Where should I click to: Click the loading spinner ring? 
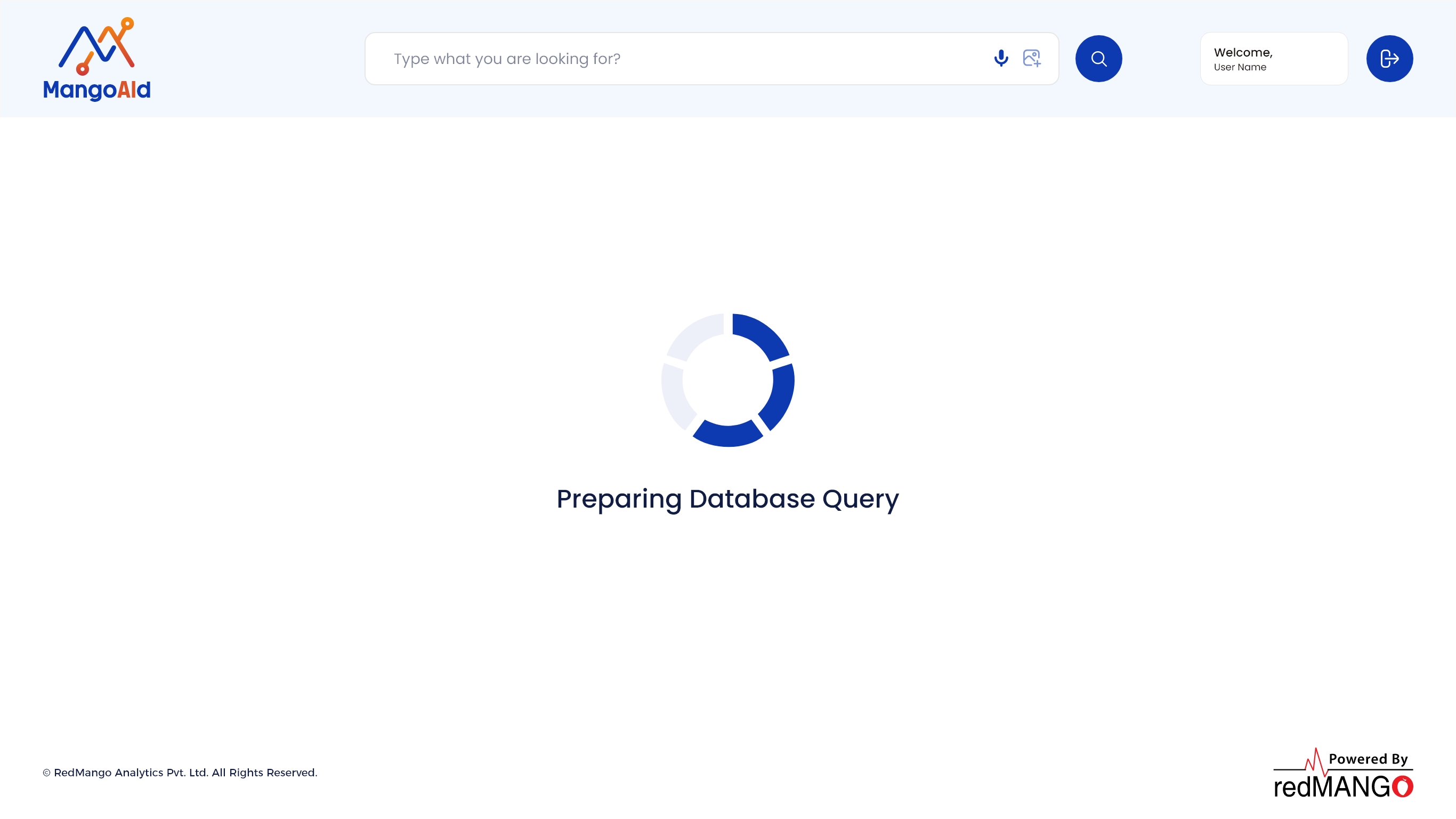[728, 380]
